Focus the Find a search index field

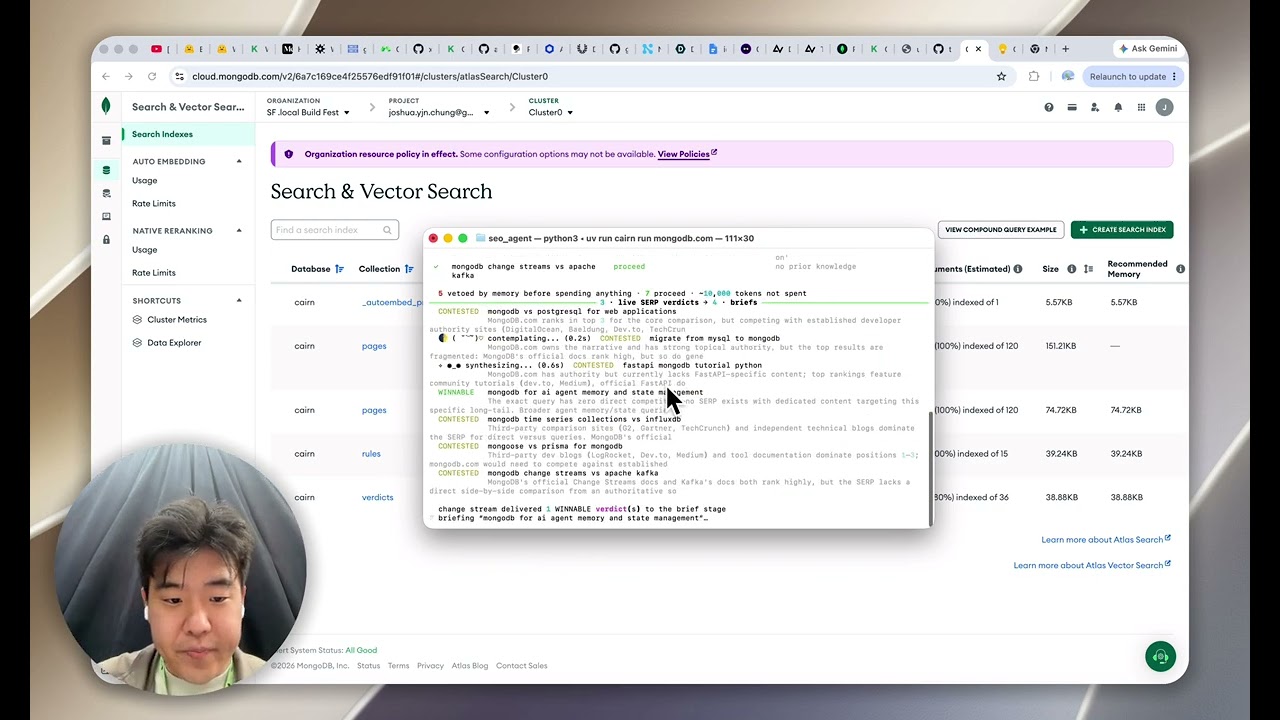[335, 230]
